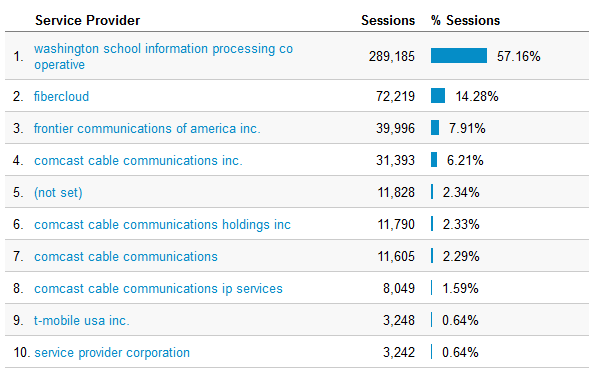Click the 11,605 sessions value
This screenshot has width=596, height=370.
tap(396, 256)
